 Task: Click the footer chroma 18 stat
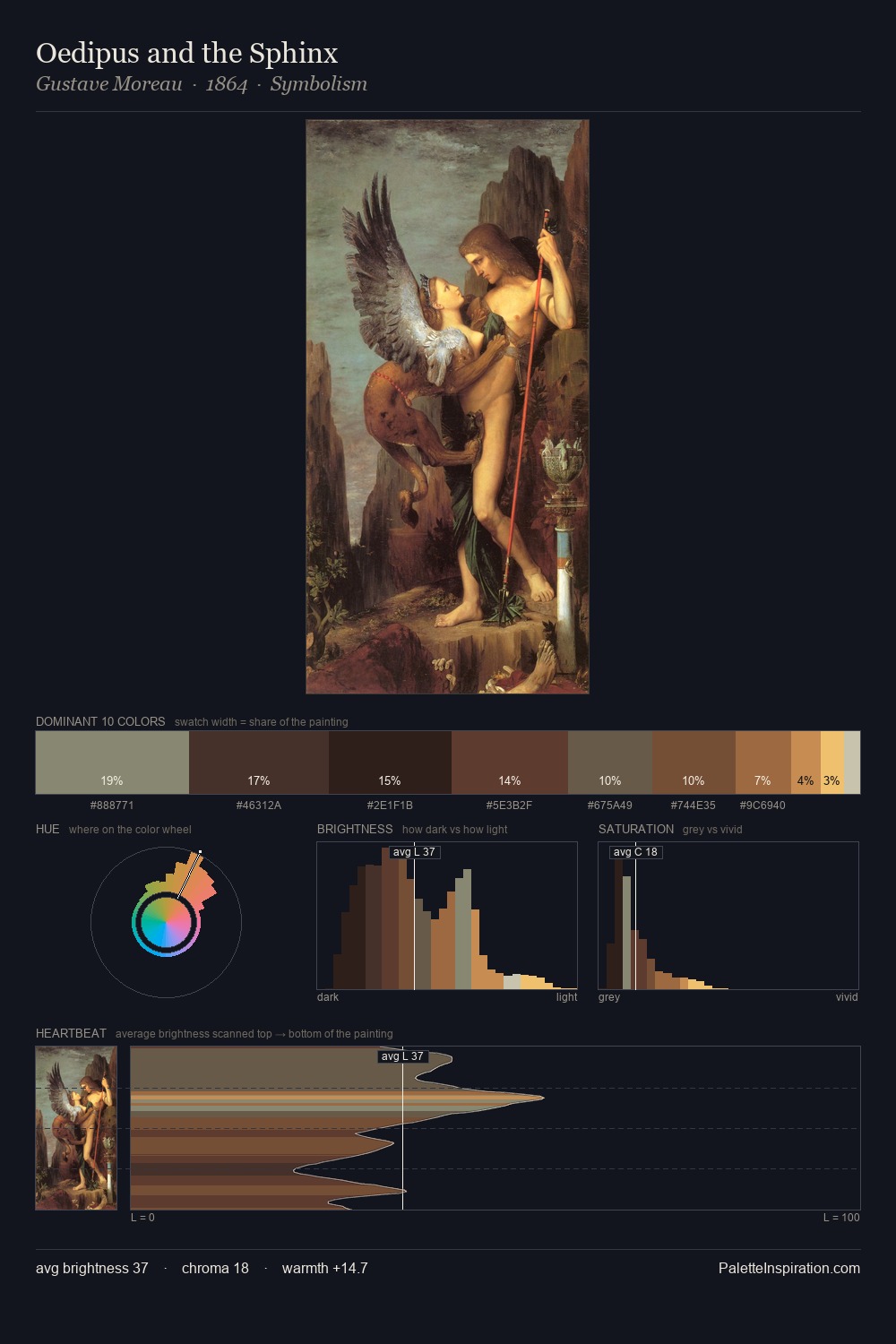[215, 1268]
